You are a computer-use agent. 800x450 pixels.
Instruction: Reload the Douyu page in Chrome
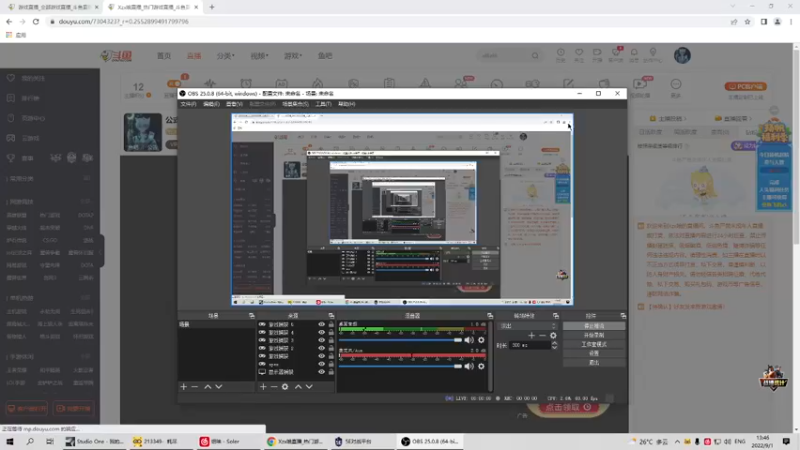tap(36, 21)
